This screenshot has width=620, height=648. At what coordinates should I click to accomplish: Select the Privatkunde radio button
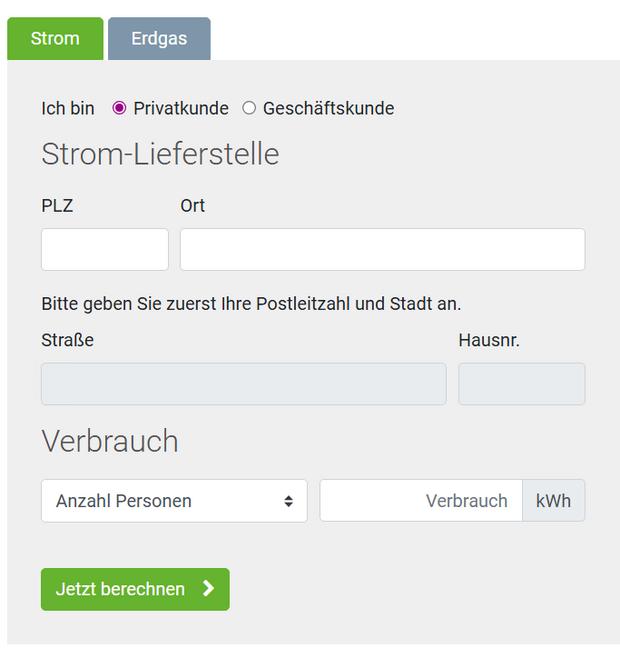[120, 108]
